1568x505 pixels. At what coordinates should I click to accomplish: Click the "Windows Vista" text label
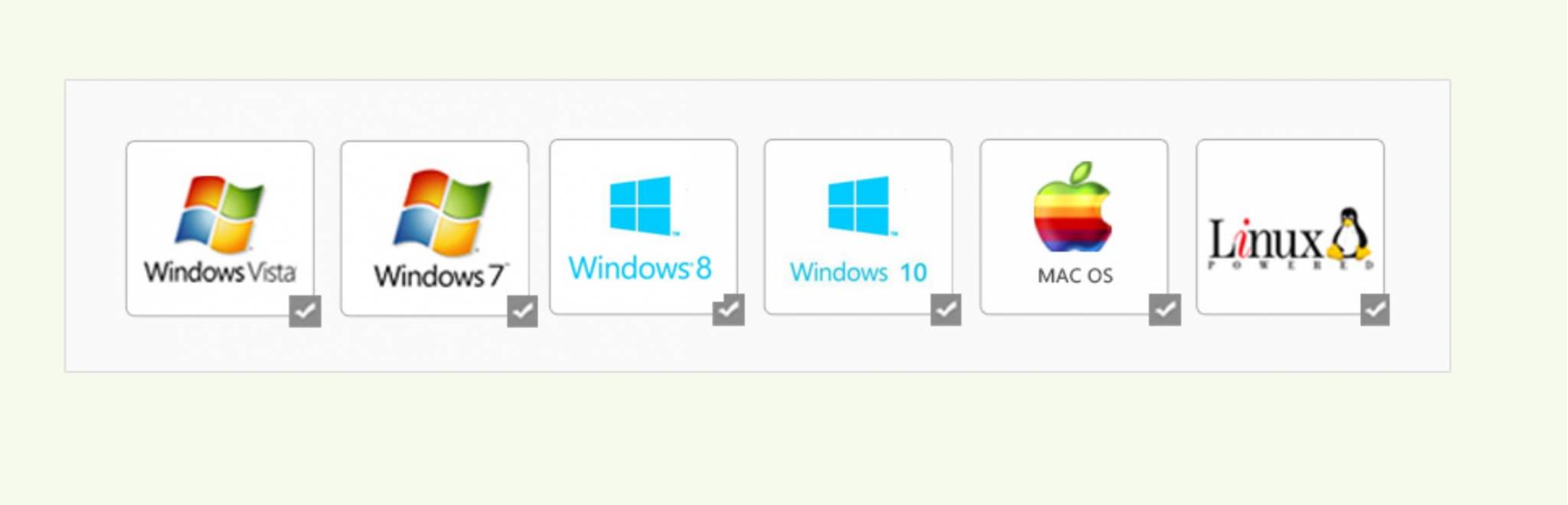click(x=220, y=272)
